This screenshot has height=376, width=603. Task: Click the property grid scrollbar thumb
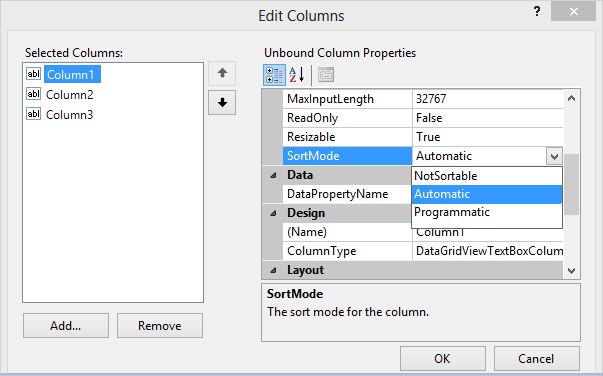click(571, 185)
